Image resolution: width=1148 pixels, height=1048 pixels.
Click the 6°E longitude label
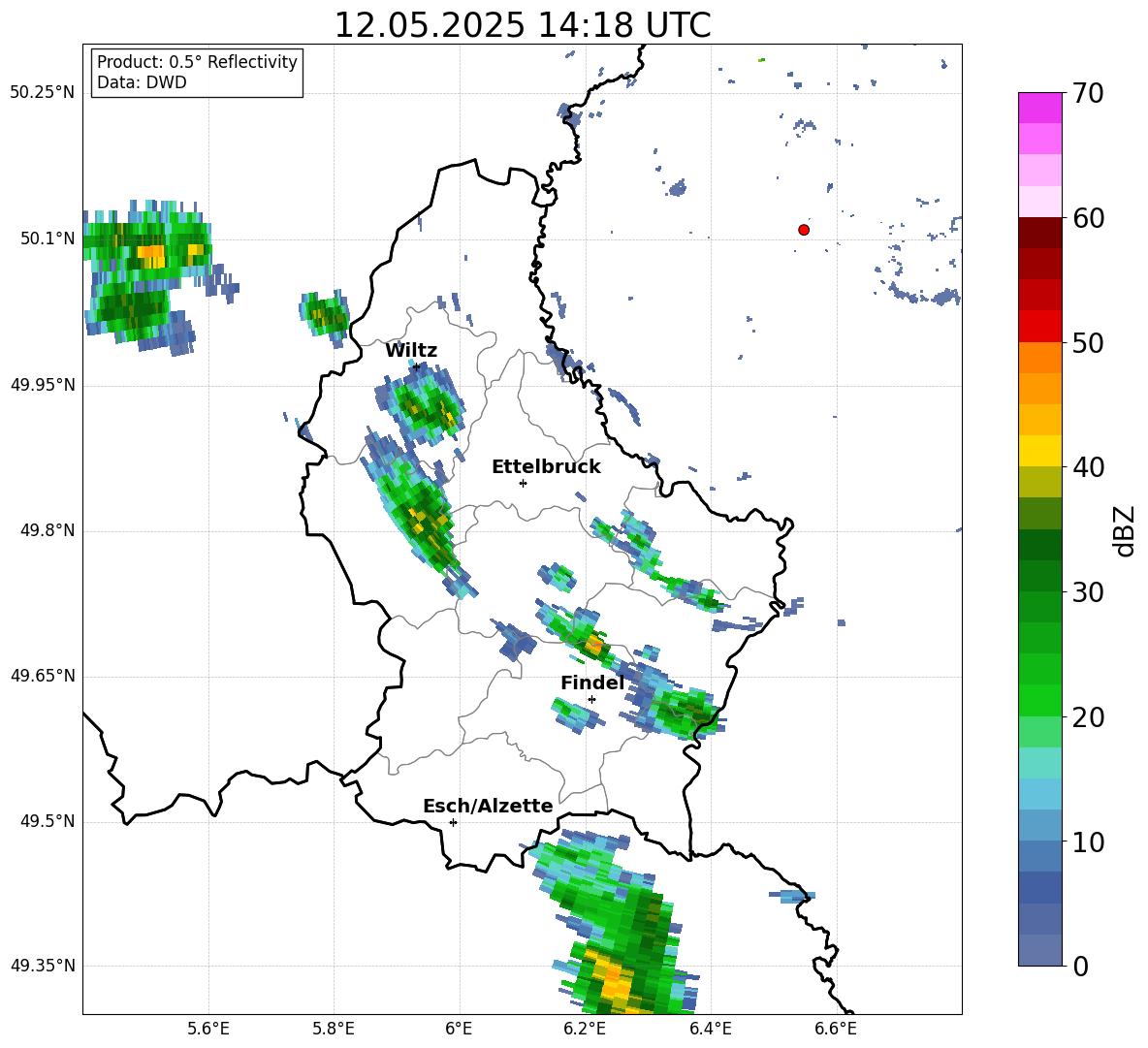tap(459, 1029)
